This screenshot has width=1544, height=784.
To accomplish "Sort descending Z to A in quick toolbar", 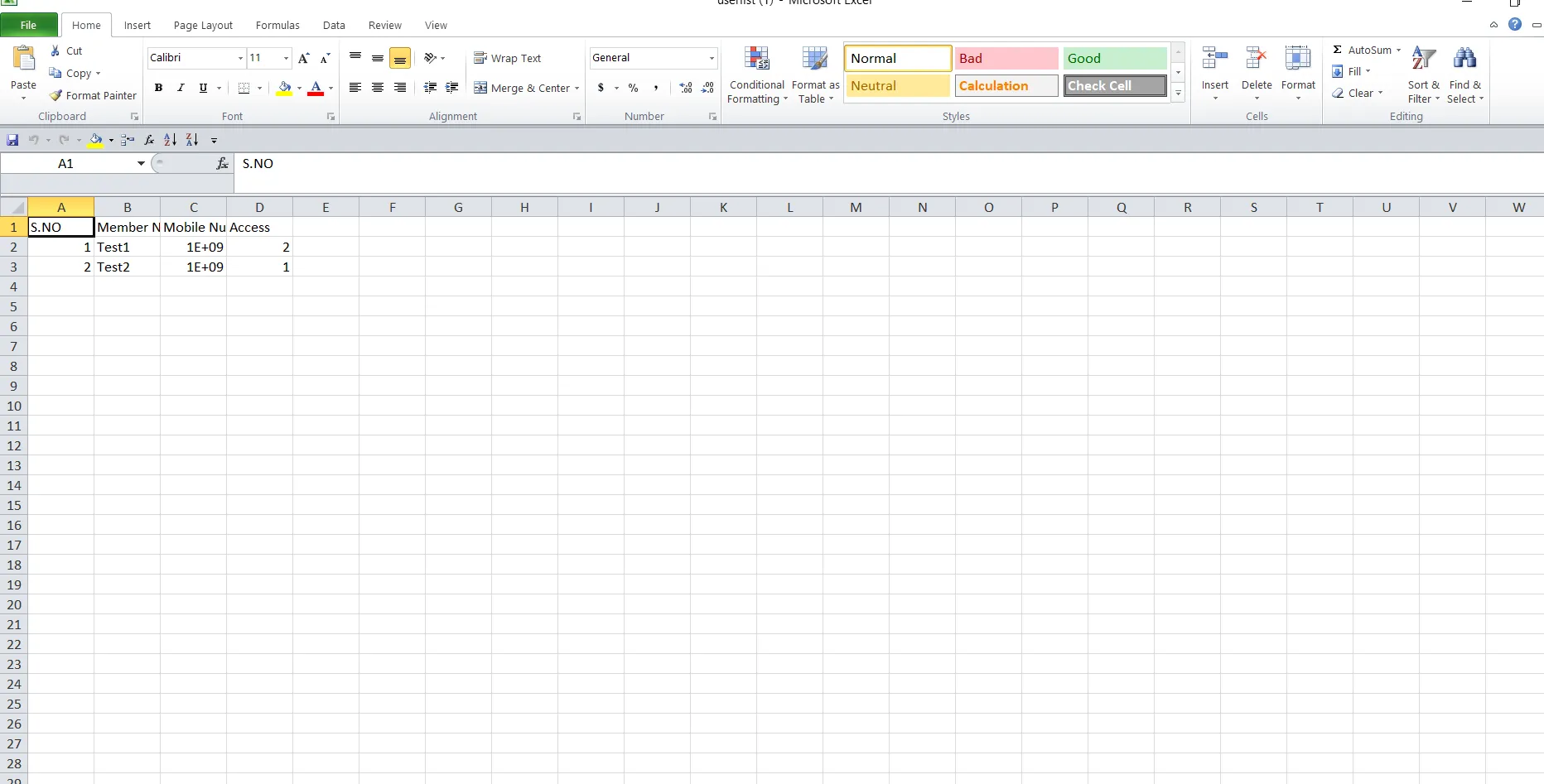I will pyautogui.click(x=192, y=140).
